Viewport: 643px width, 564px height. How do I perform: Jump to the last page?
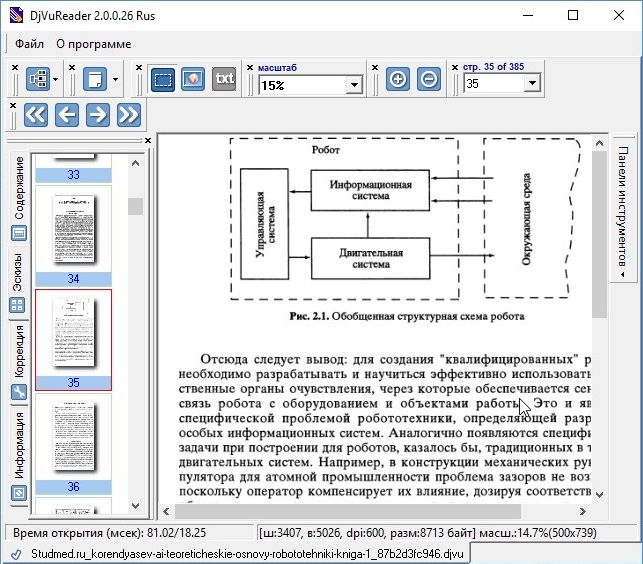pyautogui.click(x=129, y=114)
